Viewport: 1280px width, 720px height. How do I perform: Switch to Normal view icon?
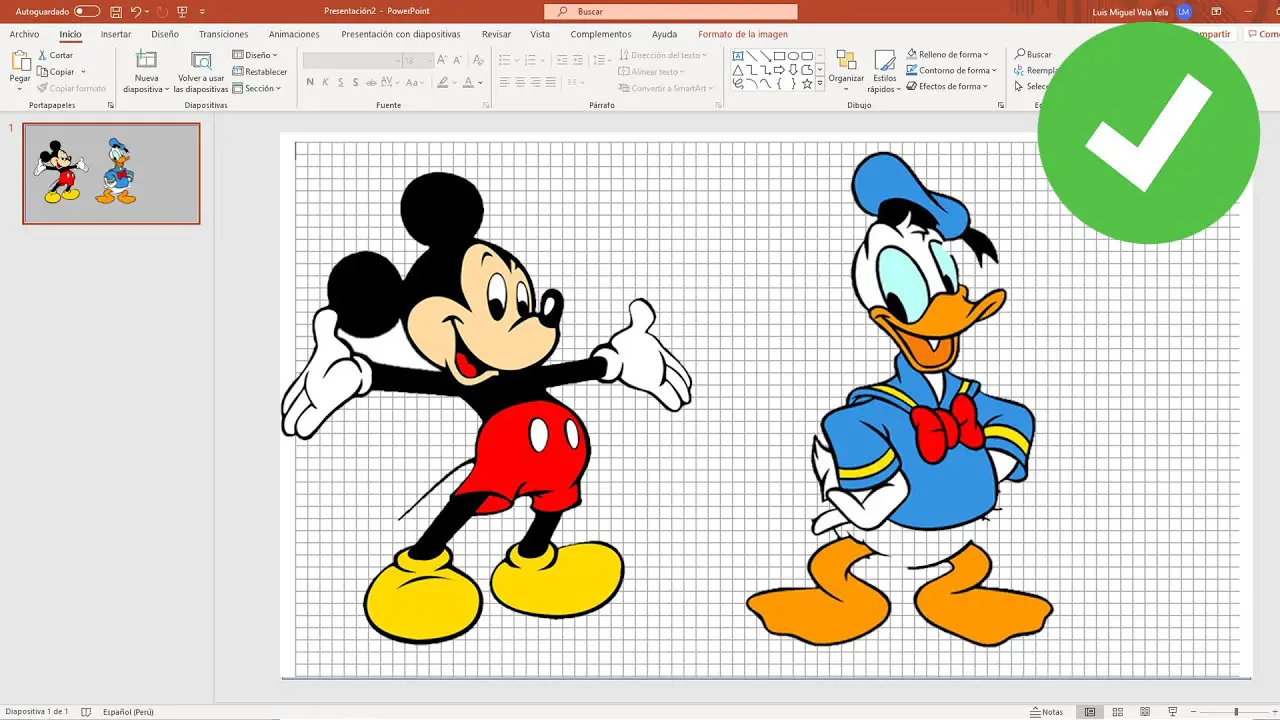[1090, 712]
